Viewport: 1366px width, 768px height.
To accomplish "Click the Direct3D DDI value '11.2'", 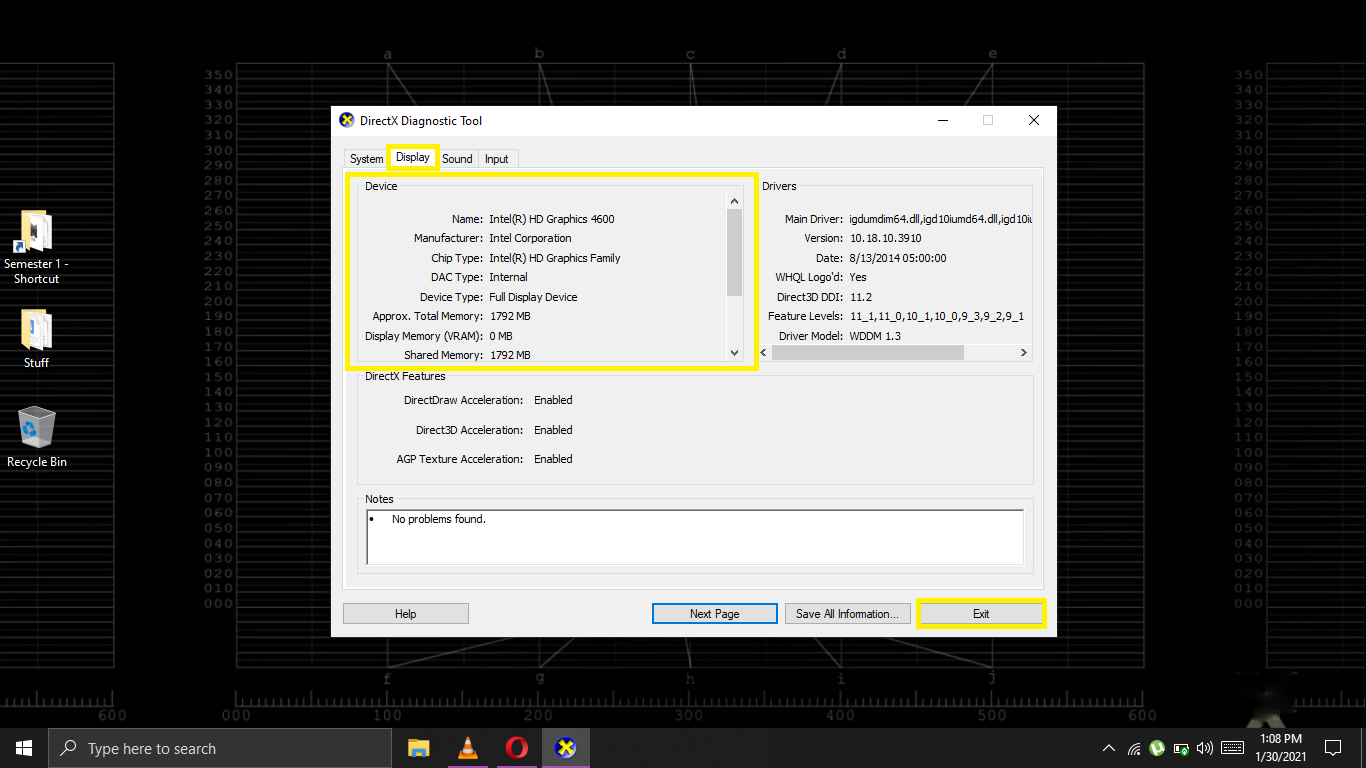I will click(x=861, y=297).
